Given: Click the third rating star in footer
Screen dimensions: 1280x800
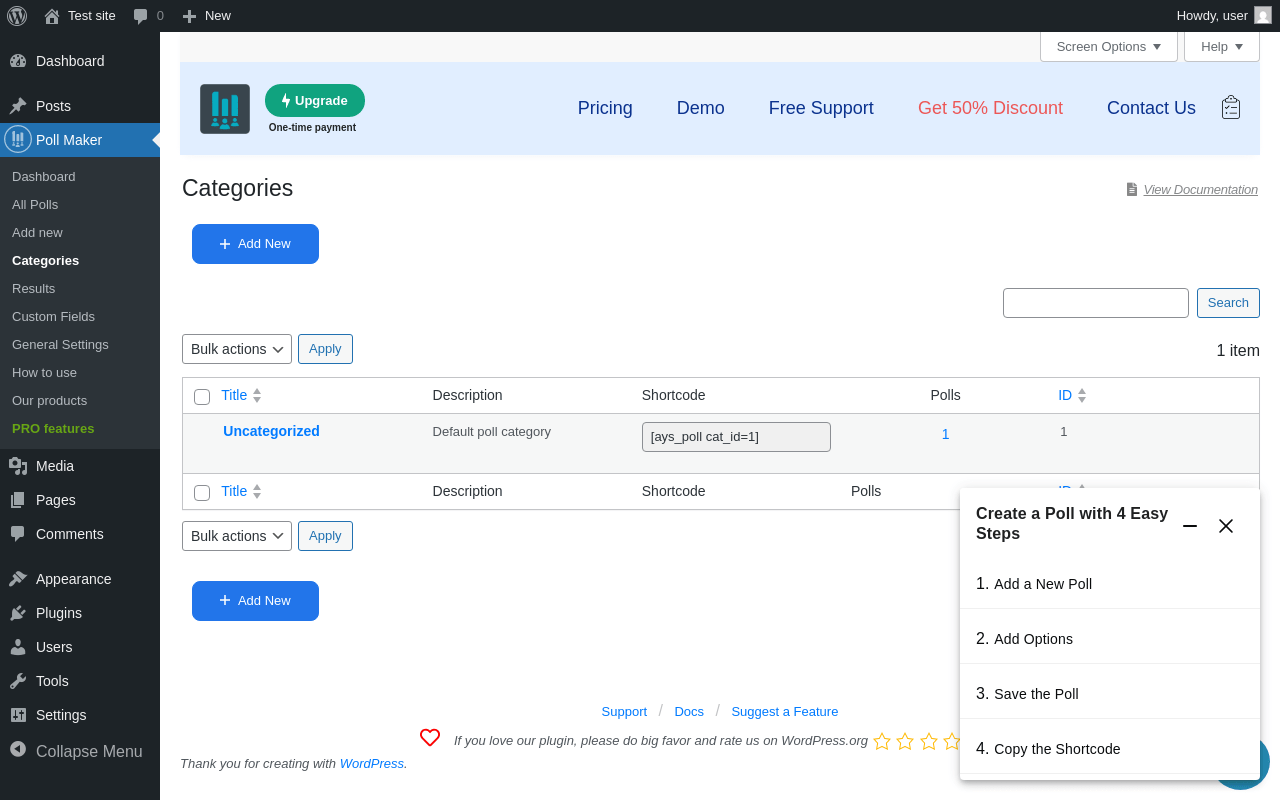Looking at the screenshot, I should pyautogui.click(x=929, y=741).
